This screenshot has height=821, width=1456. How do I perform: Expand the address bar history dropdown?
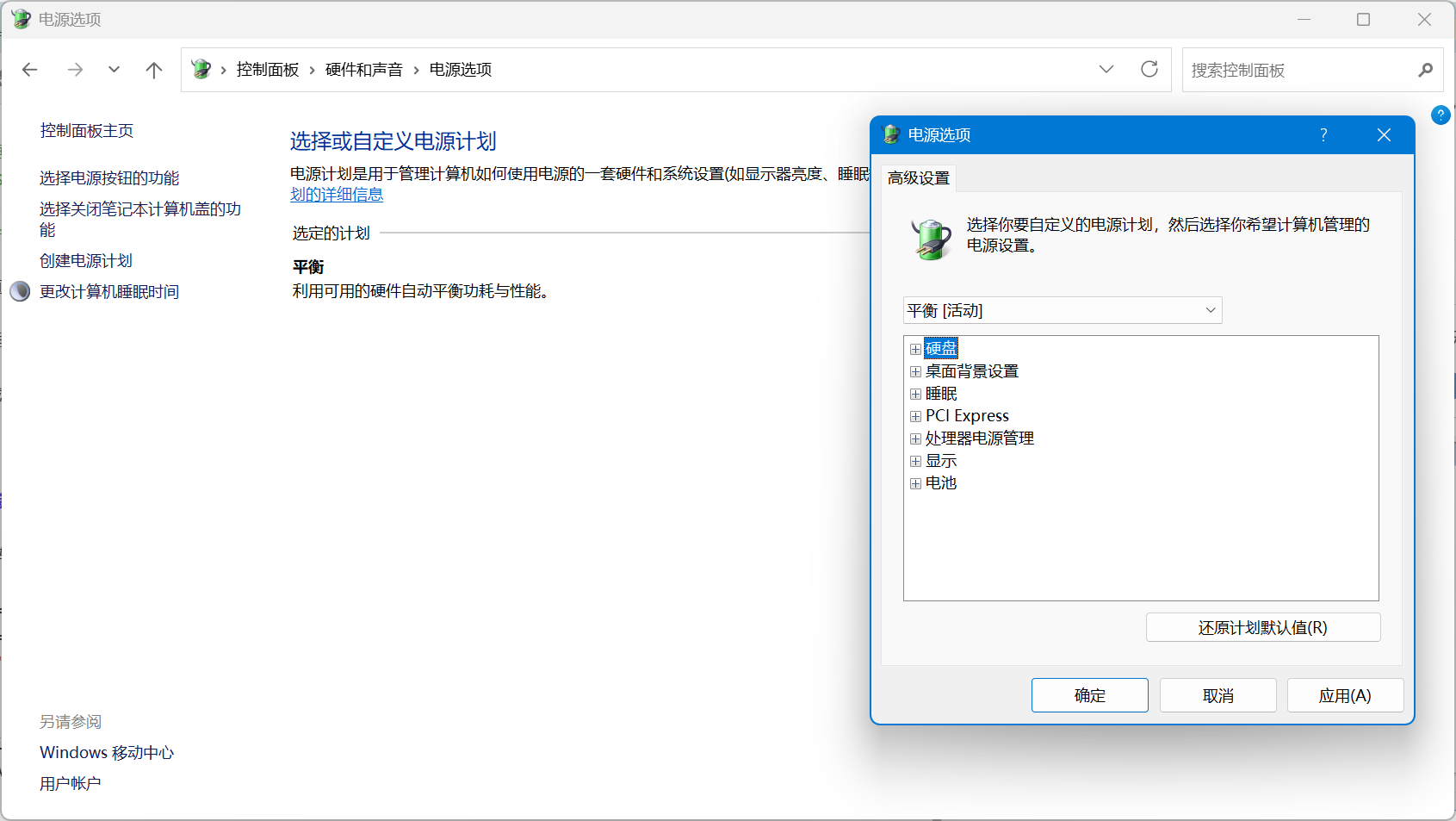[x=1106, y=69]
